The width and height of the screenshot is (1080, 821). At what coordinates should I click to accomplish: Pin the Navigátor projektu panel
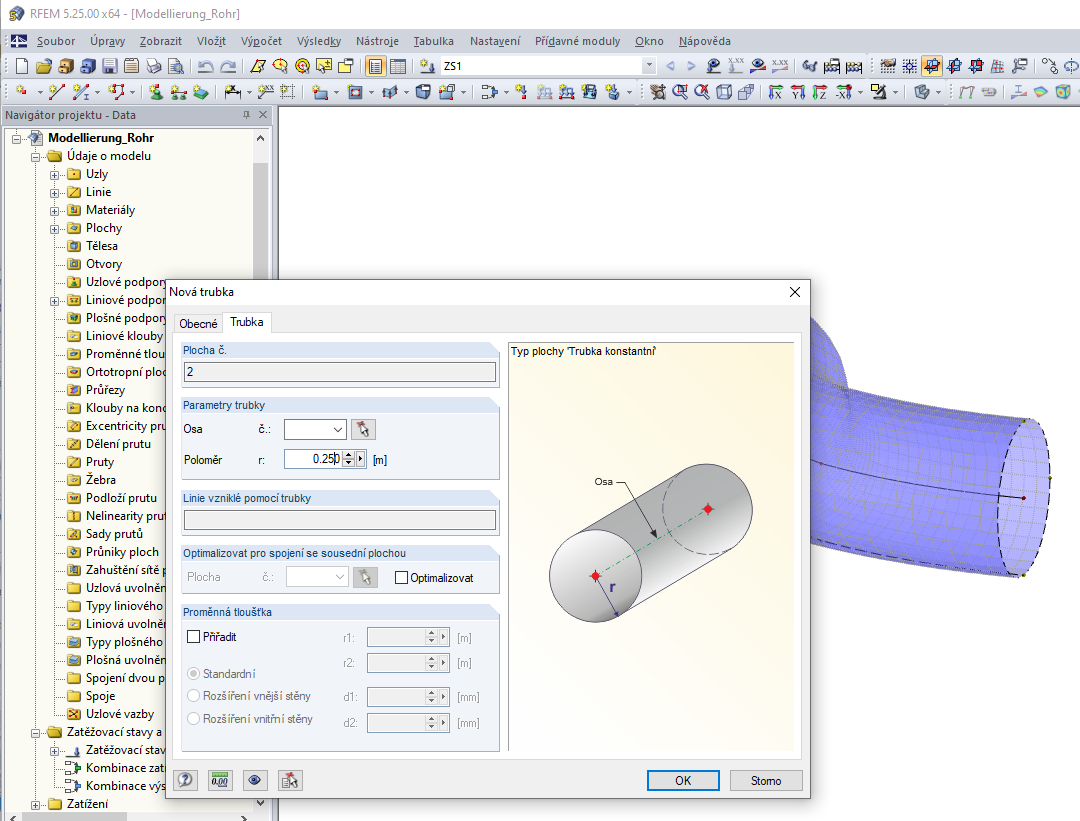[x=246, y=114]
